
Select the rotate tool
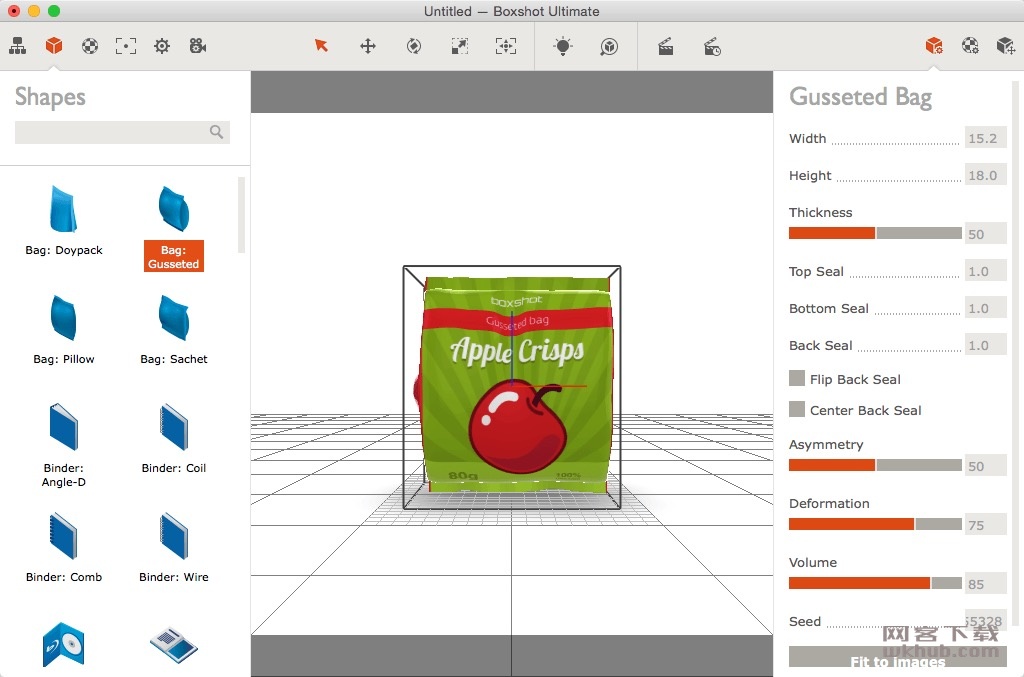point(414,46)
